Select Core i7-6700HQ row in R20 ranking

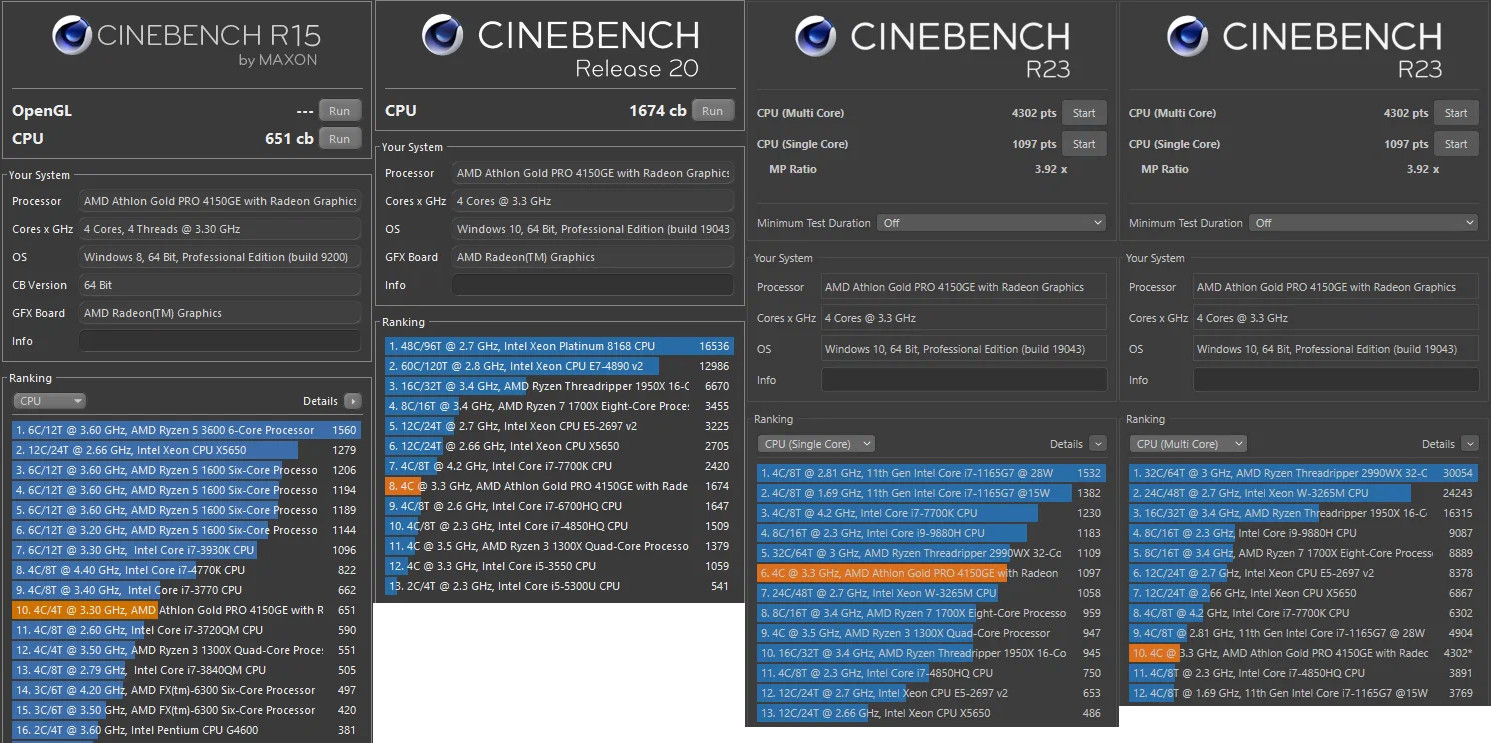[x=560, y=506]
